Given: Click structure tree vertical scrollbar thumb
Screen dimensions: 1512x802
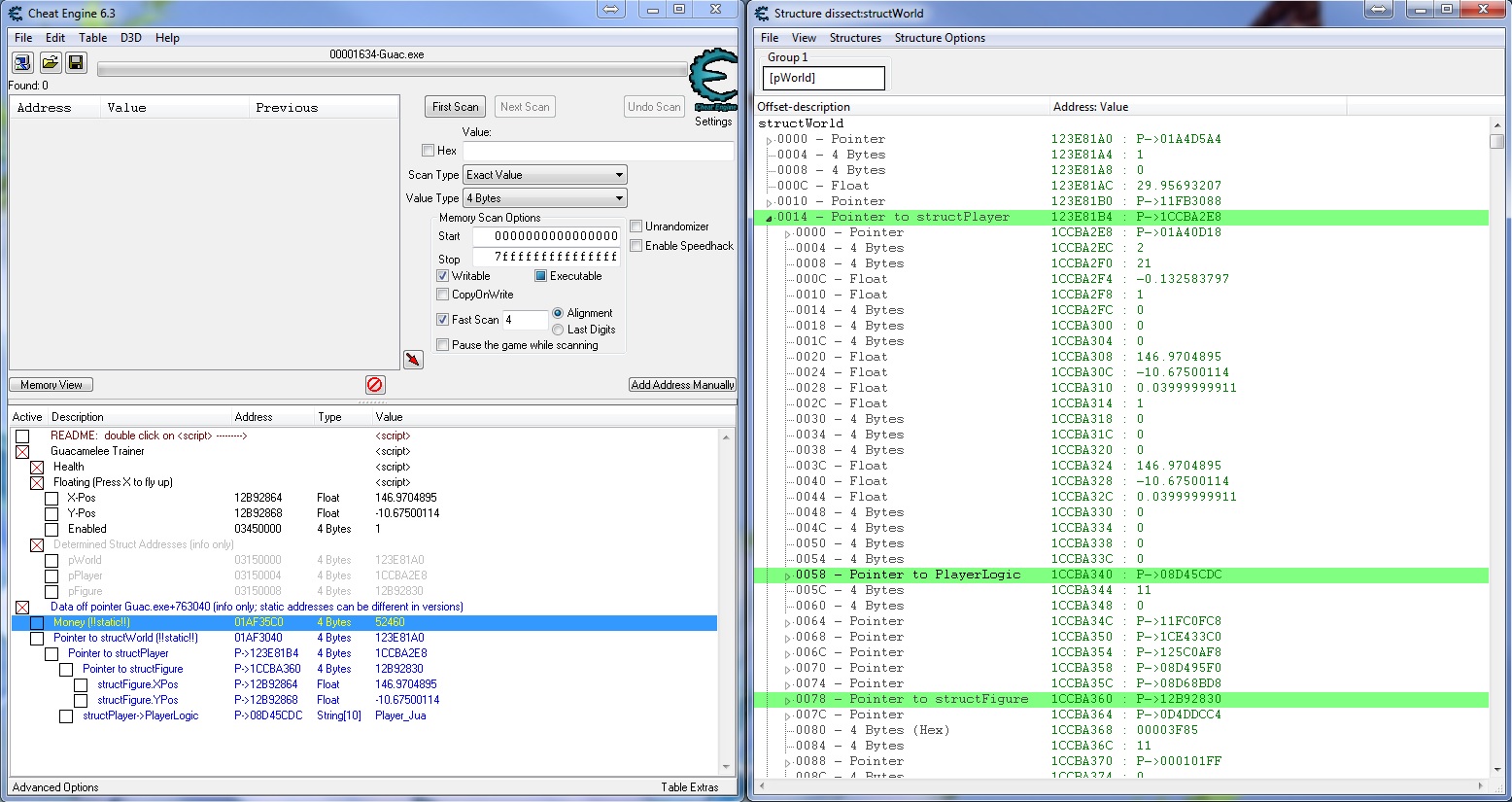Looking at the screenshot, I should pyautogui.click(x=1496, y=142).
